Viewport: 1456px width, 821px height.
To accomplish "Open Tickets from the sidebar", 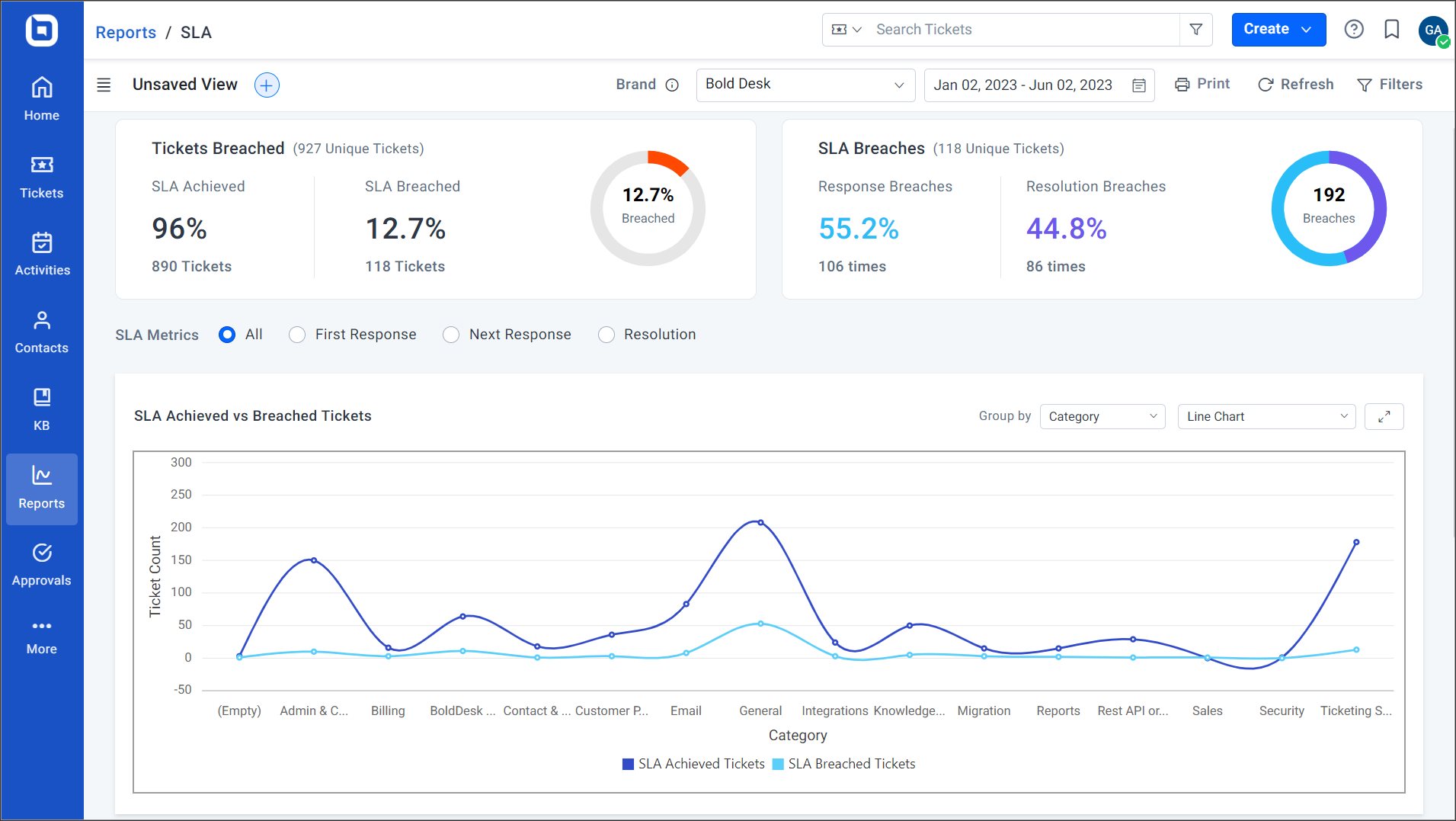I will click(42, 177).
